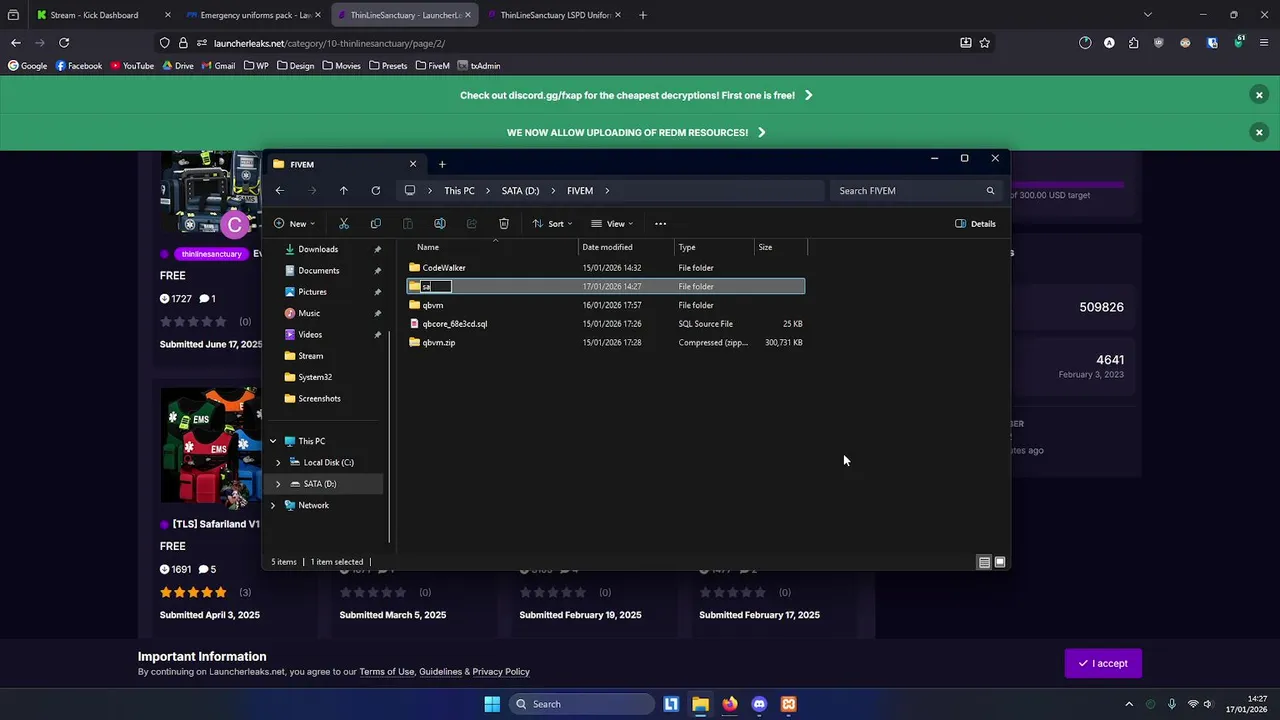Expand Local Disk (C:) tree node
The height and width of the screenshot is (720, 1280).
pyautogui.click(x=278, y=463)
